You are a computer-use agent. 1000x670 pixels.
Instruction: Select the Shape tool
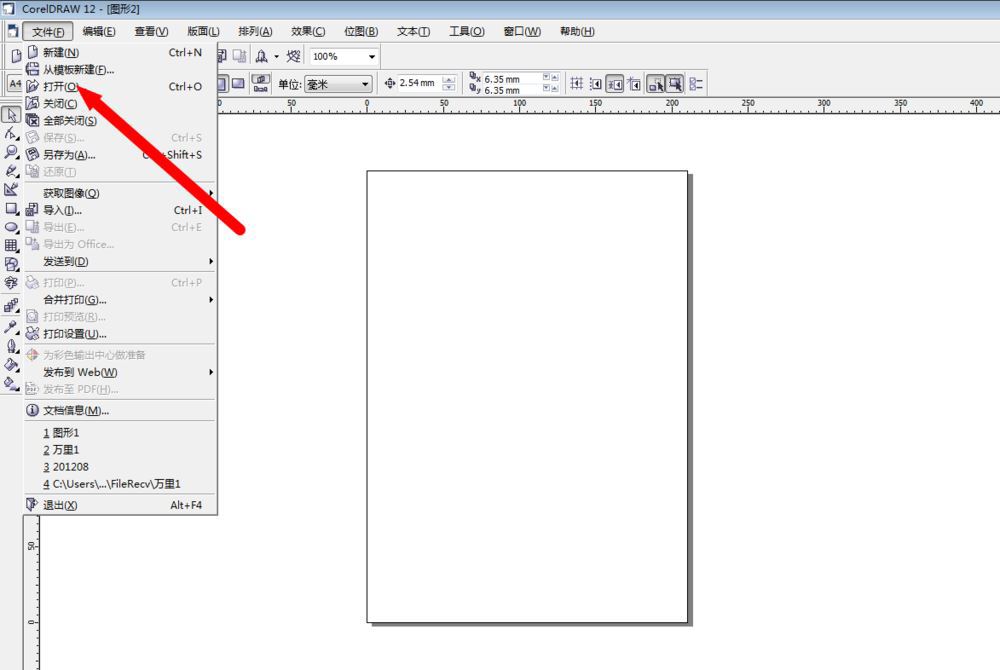click(12, 133)
